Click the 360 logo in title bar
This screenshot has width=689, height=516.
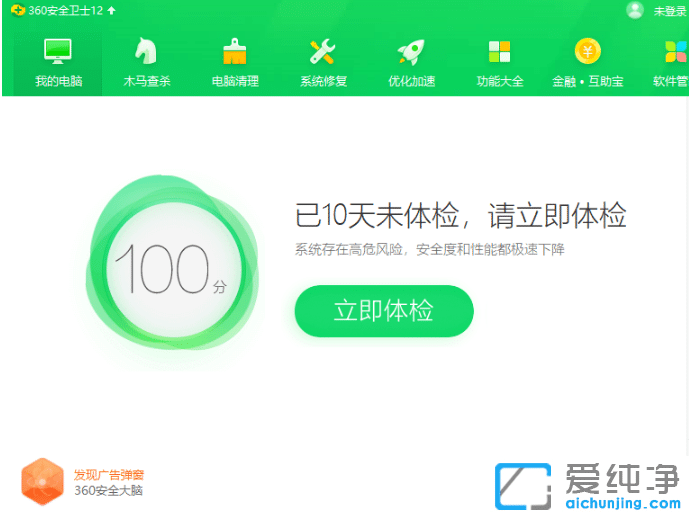(x=18, y=10)
